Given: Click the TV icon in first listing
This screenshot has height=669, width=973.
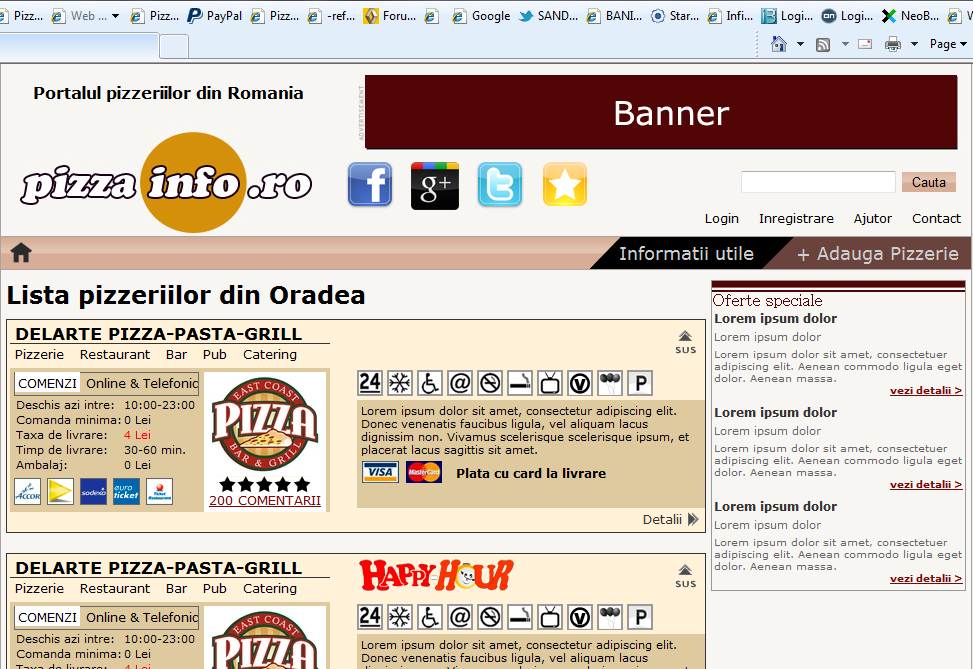Looking at the screenshot, I should pos(550,384).
